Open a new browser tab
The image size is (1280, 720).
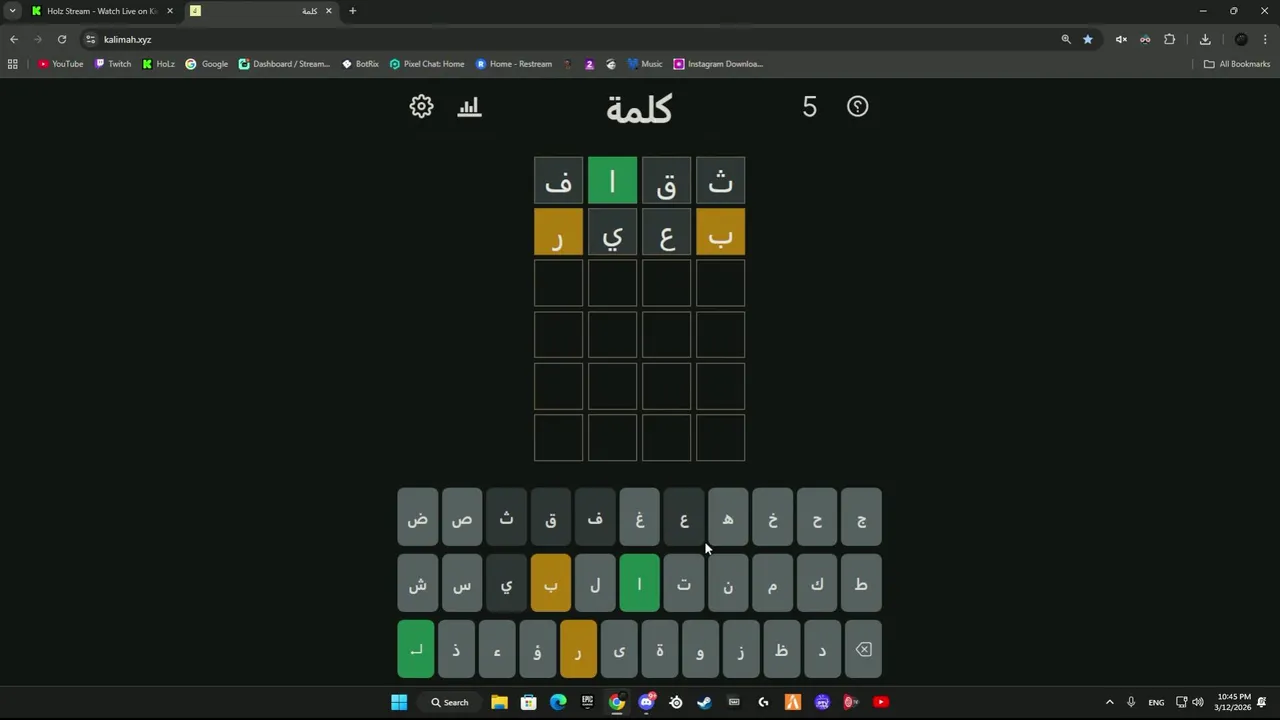point(352,11)
